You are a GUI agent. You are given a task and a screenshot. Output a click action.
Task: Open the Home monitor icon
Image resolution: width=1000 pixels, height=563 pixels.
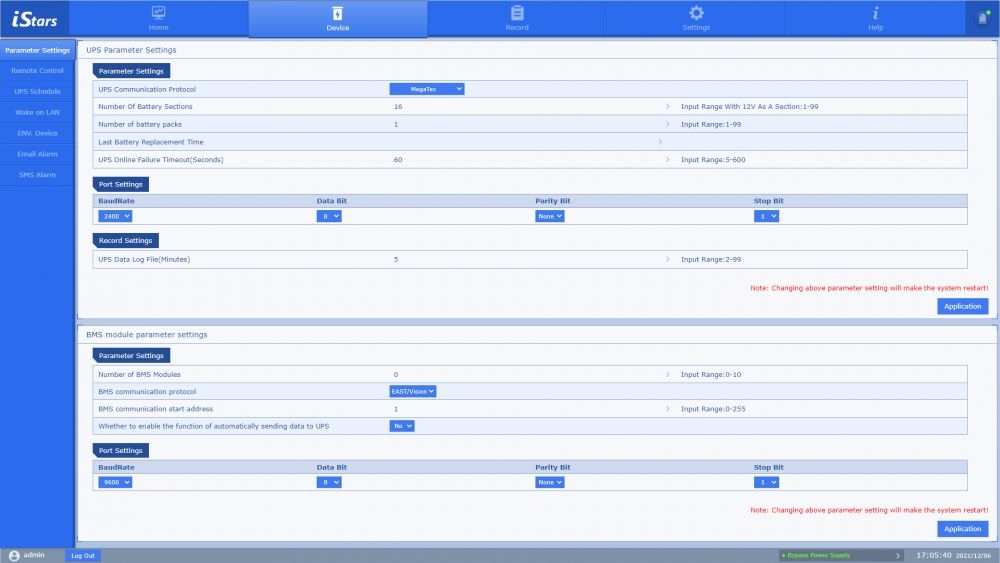point(159,13)
